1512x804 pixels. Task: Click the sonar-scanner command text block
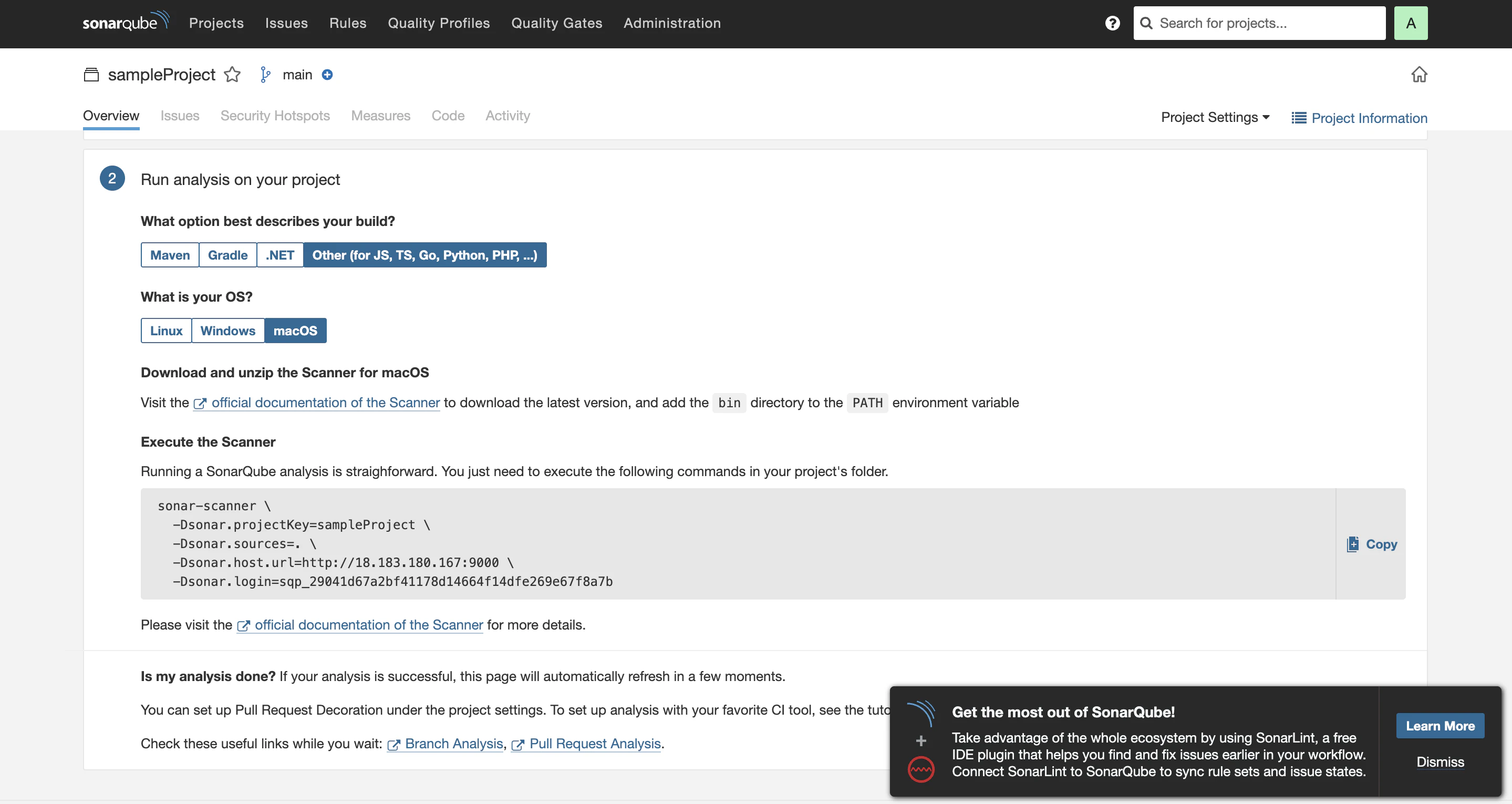738,544
